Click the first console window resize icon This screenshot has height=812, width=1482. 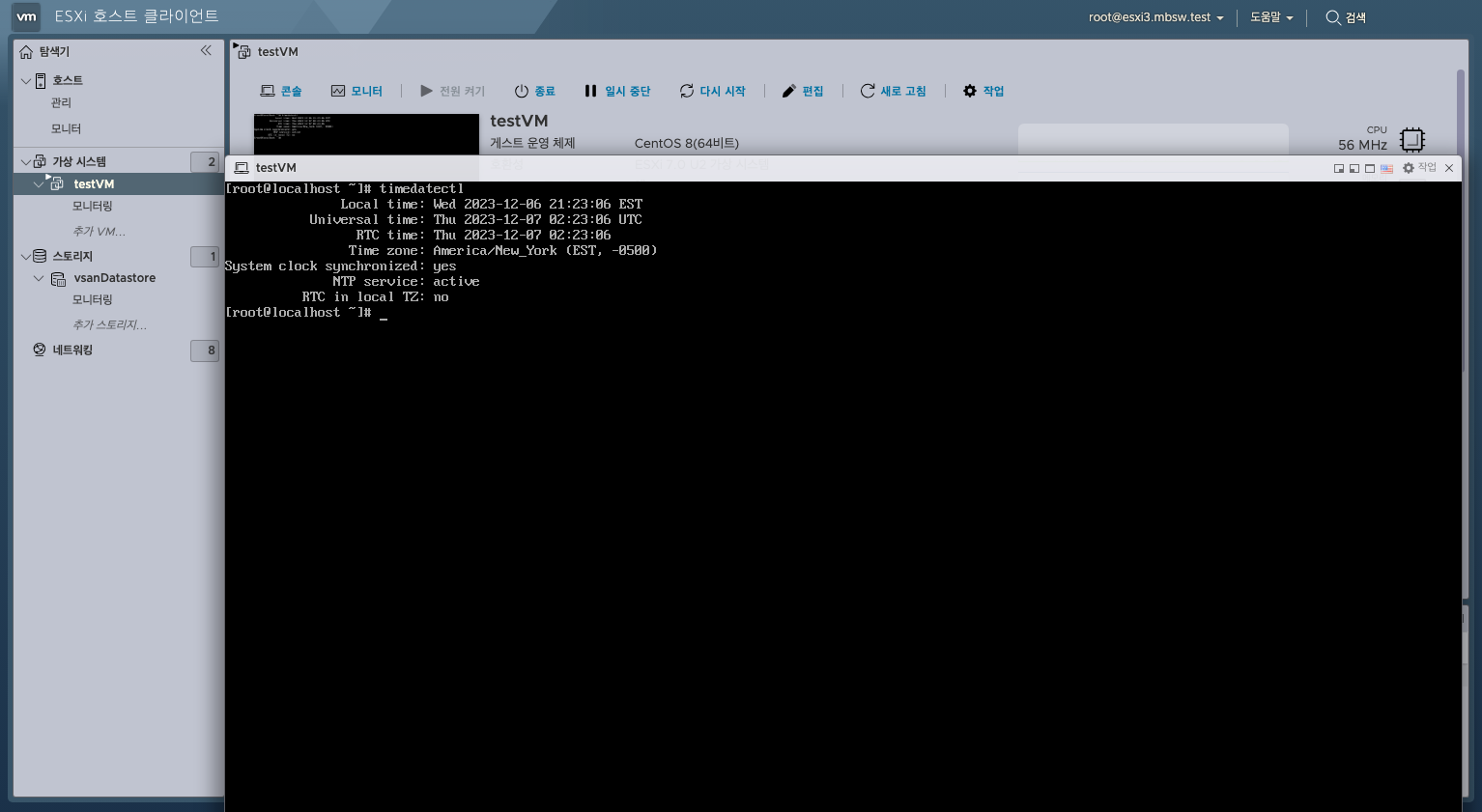click(1339, 168)
